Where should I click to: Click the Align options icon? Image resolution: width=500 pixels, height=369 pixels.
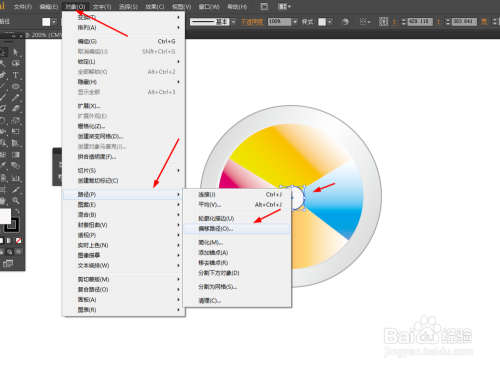click(365, 22)
